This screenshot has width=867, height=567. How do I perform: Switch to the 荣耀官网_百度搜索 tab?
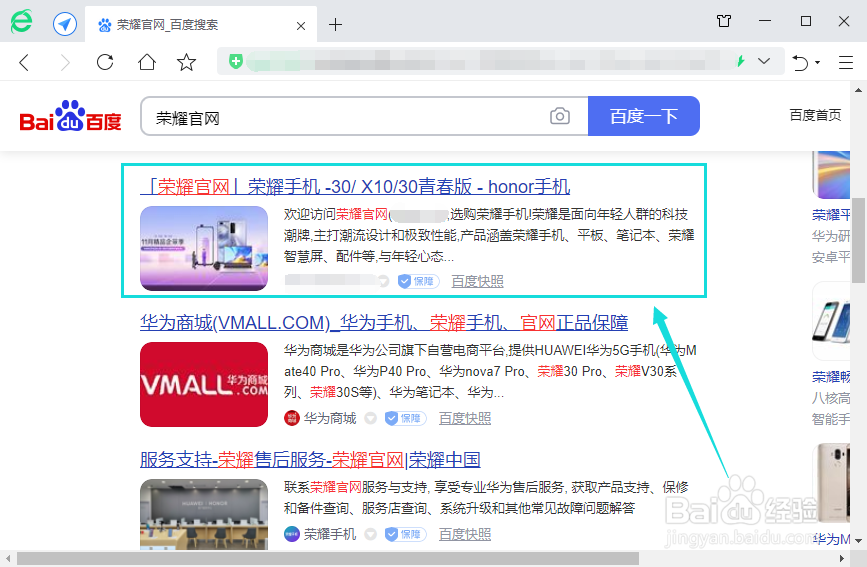[x=201, y=25]
